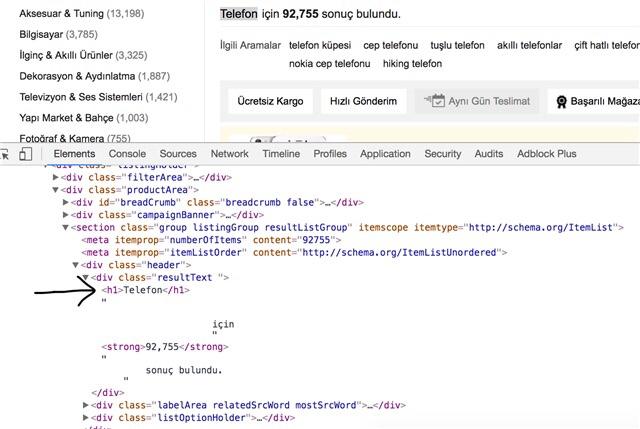640x429 pixels.
Task: Open the Sources tab
Action: pyautogui.click(x=178, y=154)
